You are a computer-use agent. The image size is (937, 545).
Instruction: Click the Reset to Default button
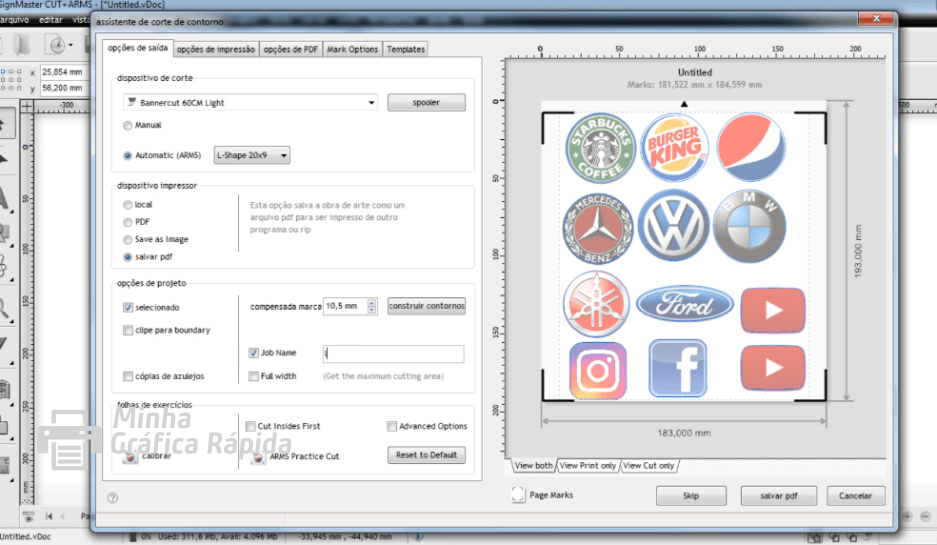pos(426,455)
